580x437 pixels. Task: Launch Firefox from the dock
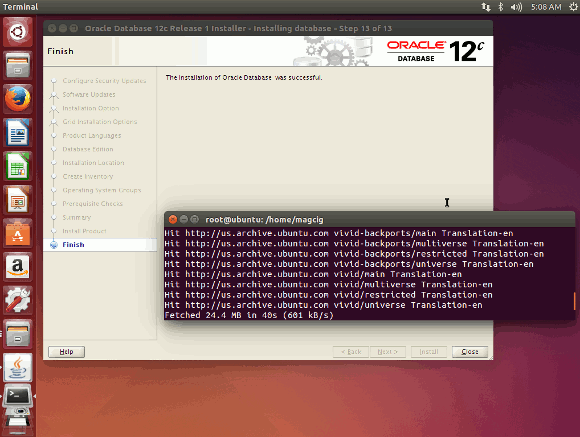[18, 99]
